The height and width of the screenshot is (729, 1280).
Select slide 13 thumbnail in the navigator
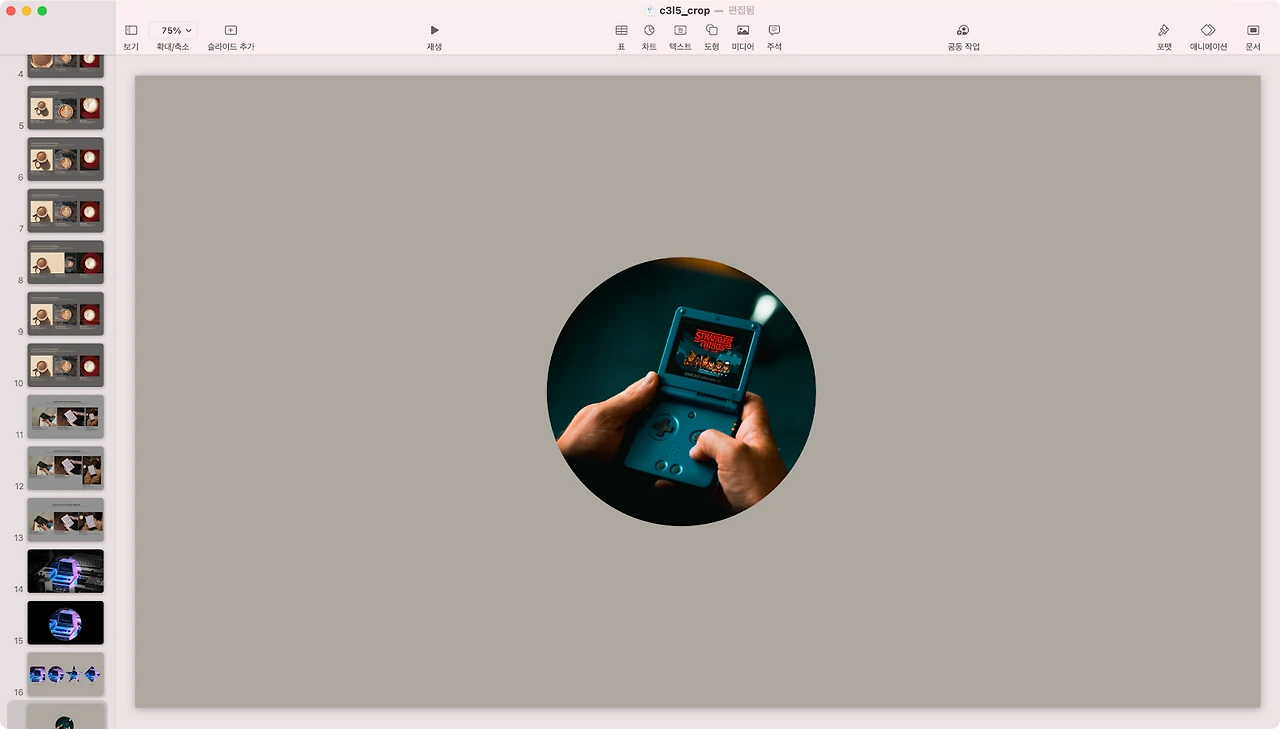click(x=65, y=519)
